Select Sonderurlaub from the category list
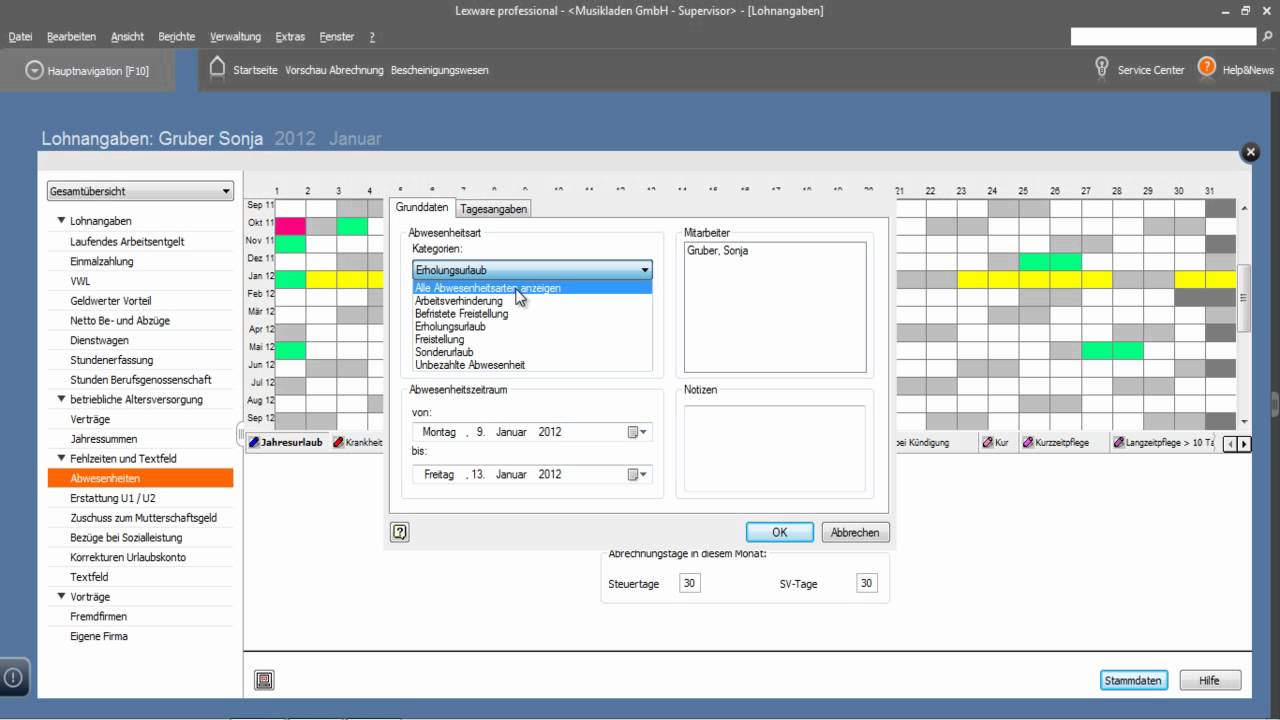This screenshot has width=1280, height=720. pyautogui.click(x=444, y=352)
